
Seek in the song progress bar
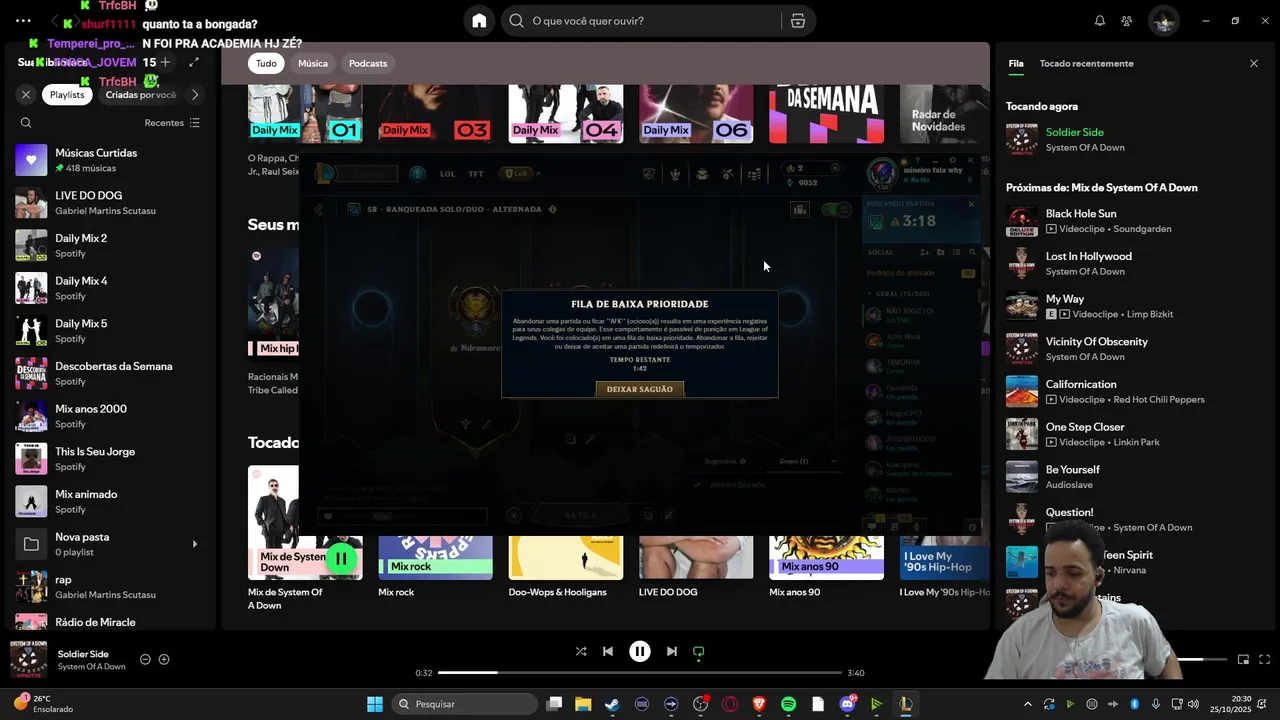click(x=640, y=673)
